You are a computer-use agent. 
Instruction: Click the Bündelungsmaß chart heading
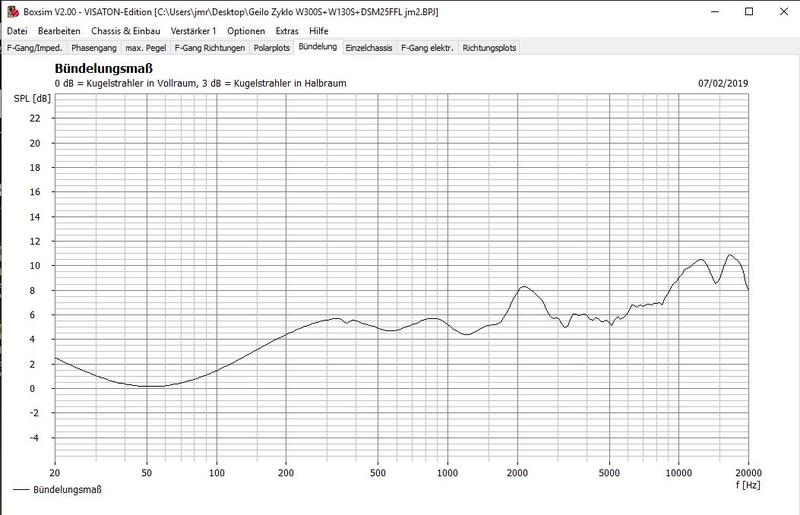[x=104, y=68]
